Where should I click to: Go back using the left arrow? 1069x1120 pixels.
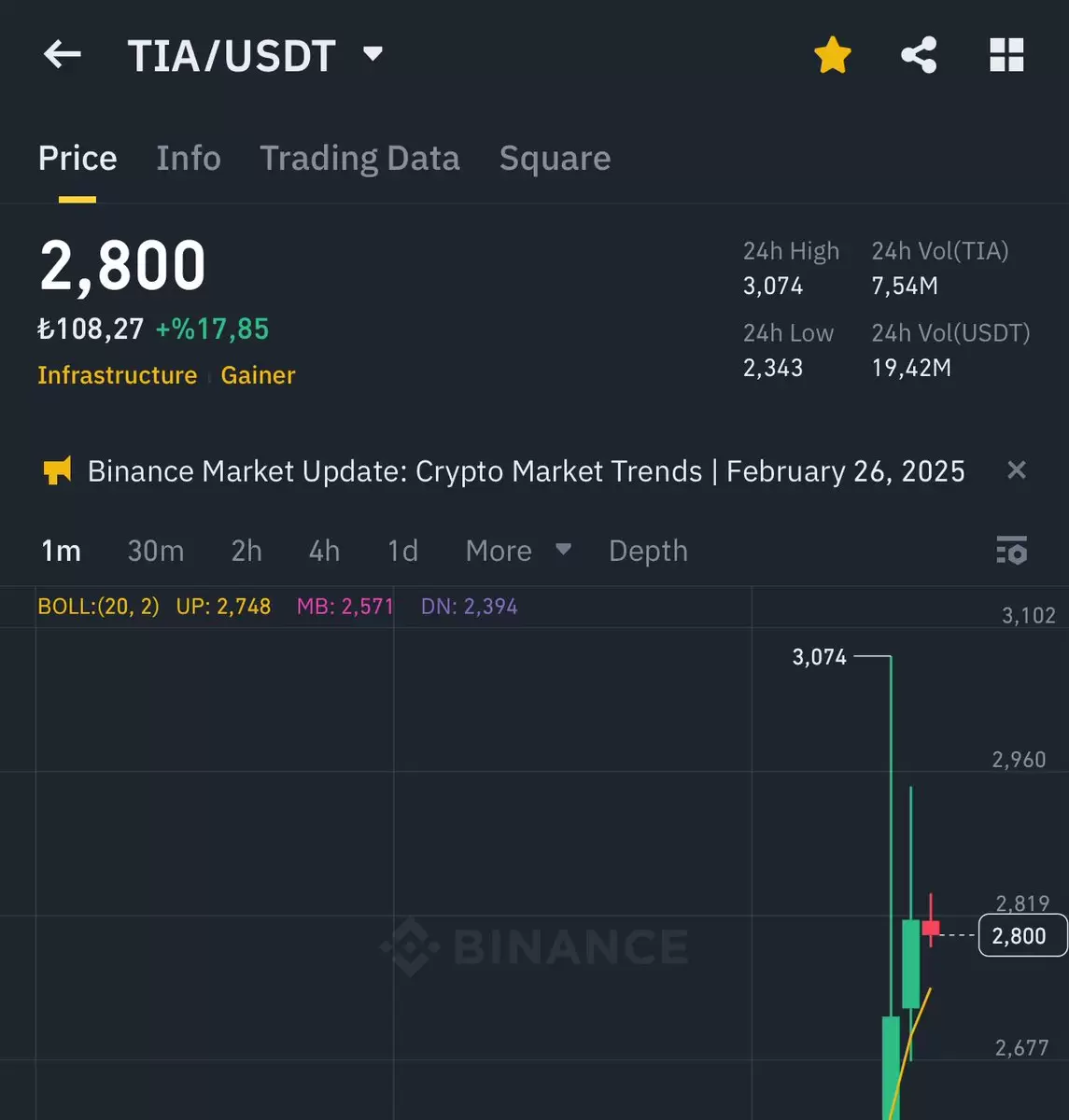(63, 54)
